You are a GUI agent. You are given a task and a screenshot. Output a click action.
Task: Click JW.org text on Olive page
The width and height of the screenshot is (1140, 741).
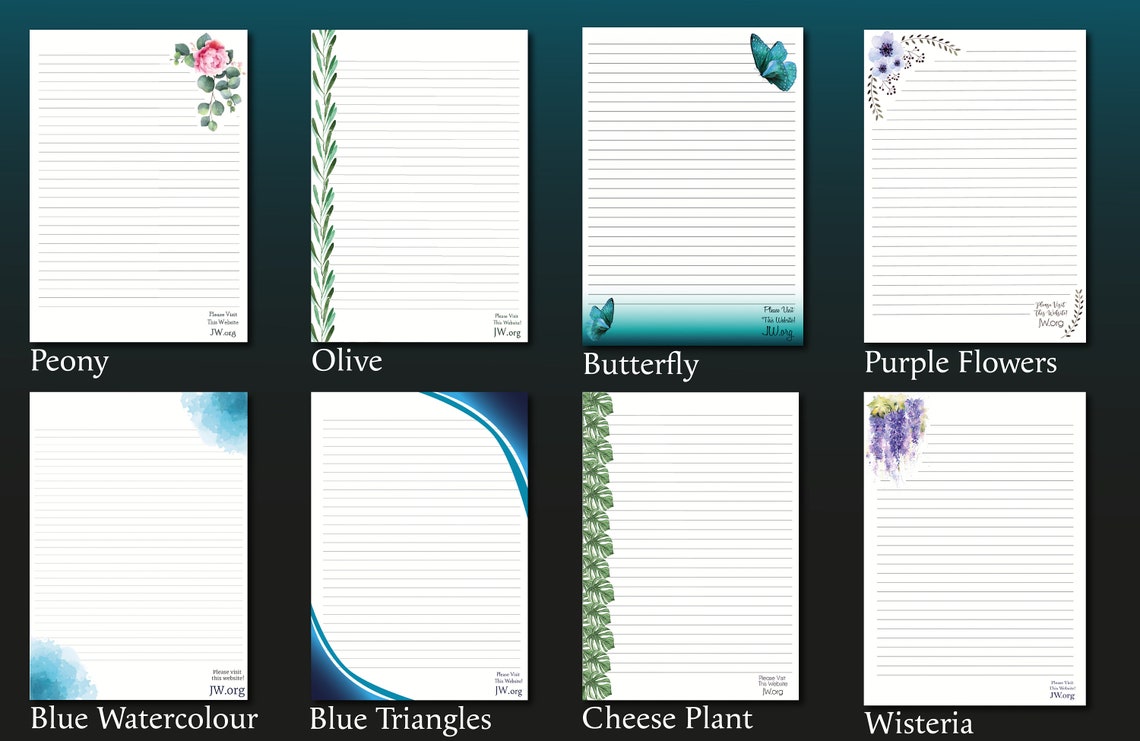click(507, 332)
